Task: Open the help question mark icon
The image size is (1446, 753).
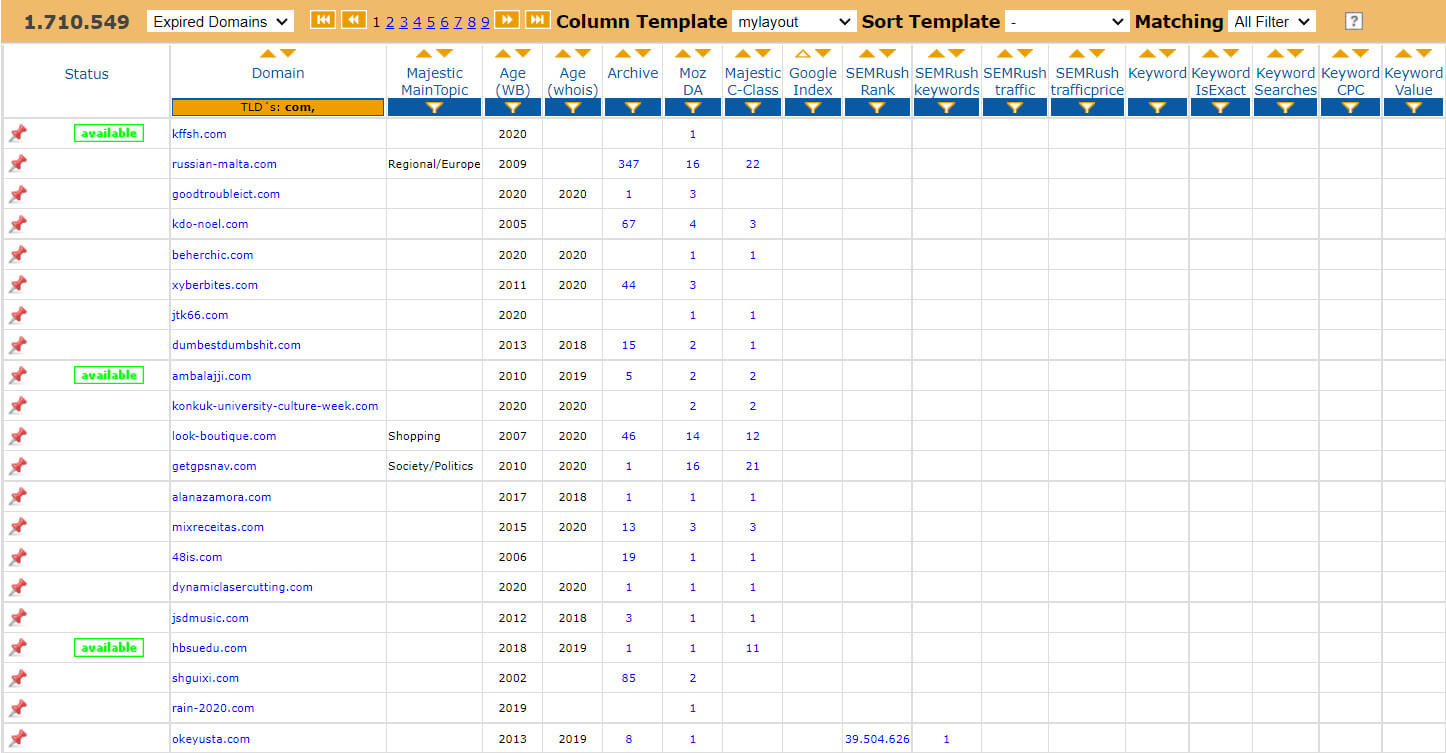Action: click(1353, 20)
